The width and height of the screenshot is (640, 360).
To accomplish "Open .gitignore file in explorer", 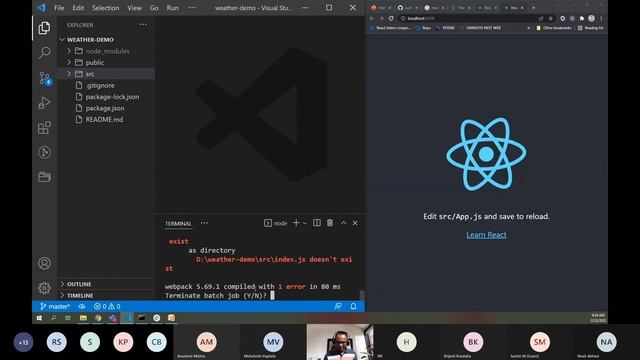I will (100, 85).
